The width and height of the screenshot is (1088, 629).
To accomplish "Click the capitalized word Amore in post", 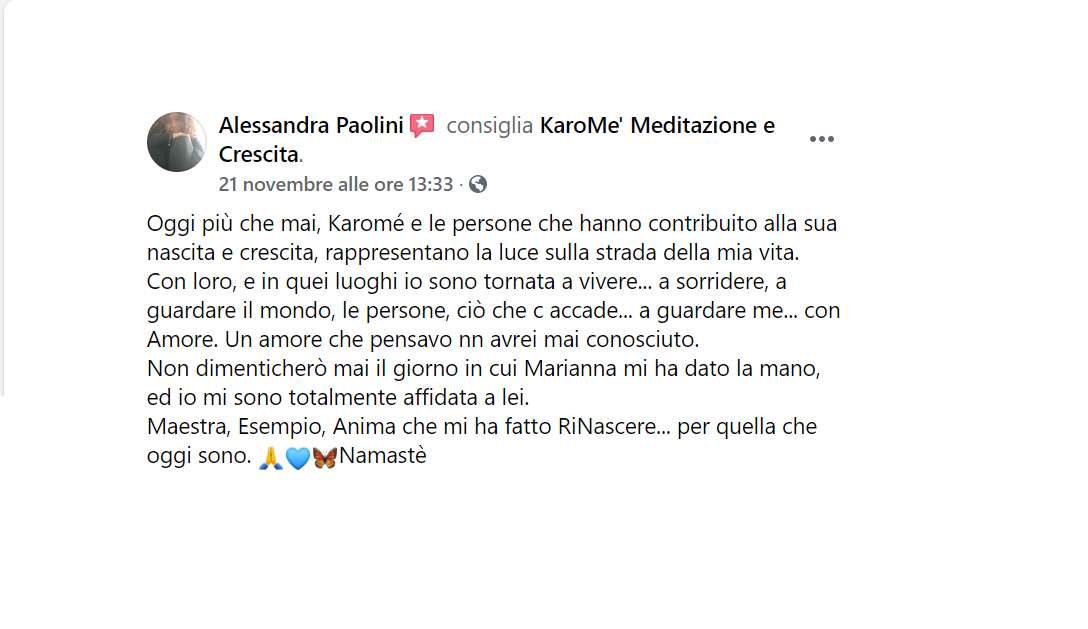I will click(182, 339).
